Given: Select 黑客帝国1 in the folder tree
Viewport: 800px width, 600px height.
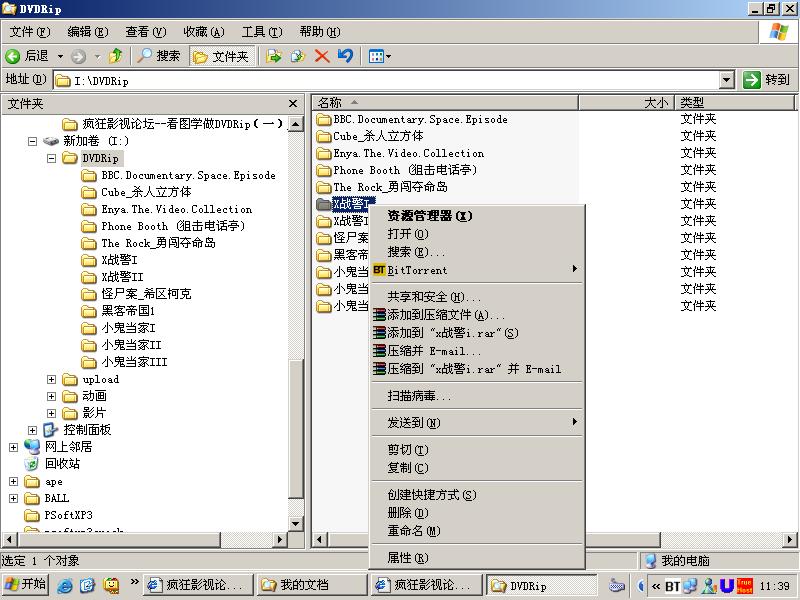Looking at the screenshot, I should tap(128, 311).
